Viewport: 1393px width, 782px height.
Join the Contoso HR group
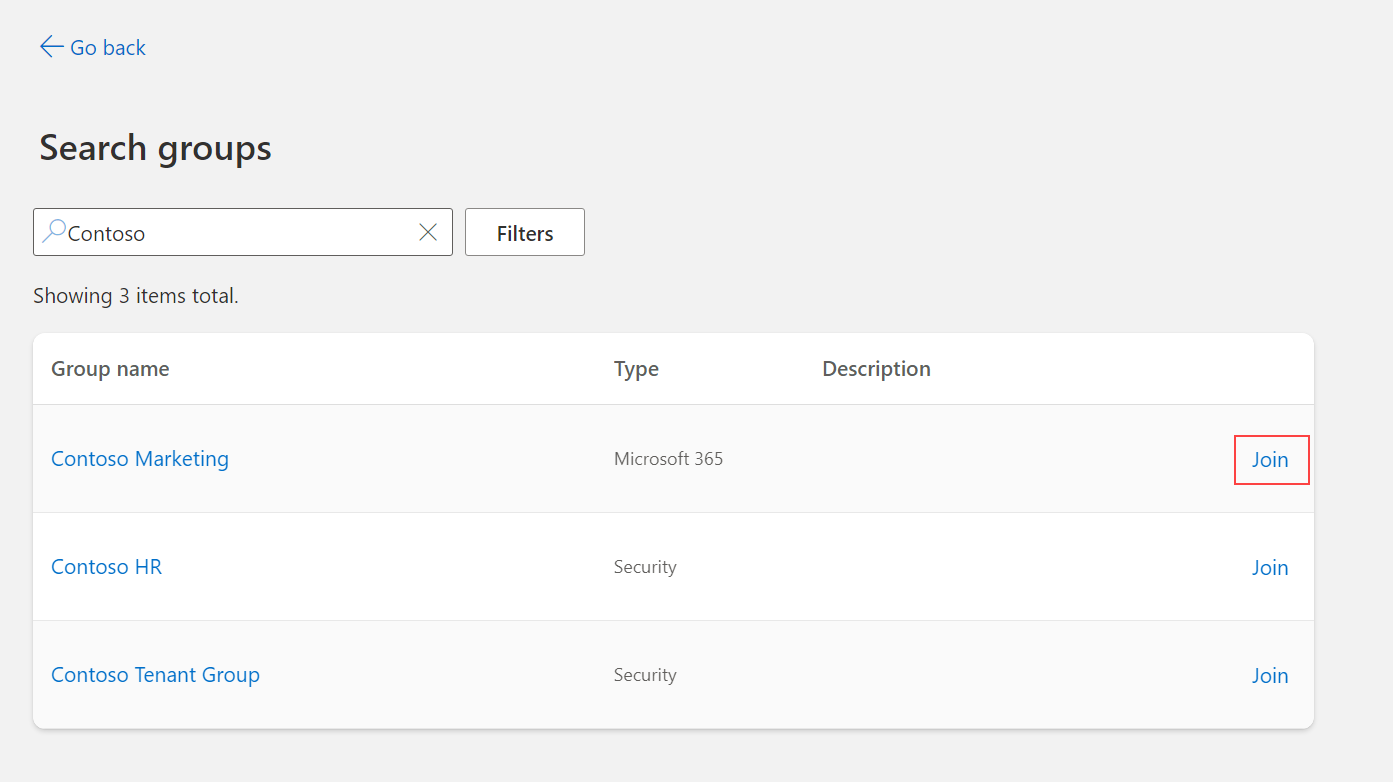1269,566
